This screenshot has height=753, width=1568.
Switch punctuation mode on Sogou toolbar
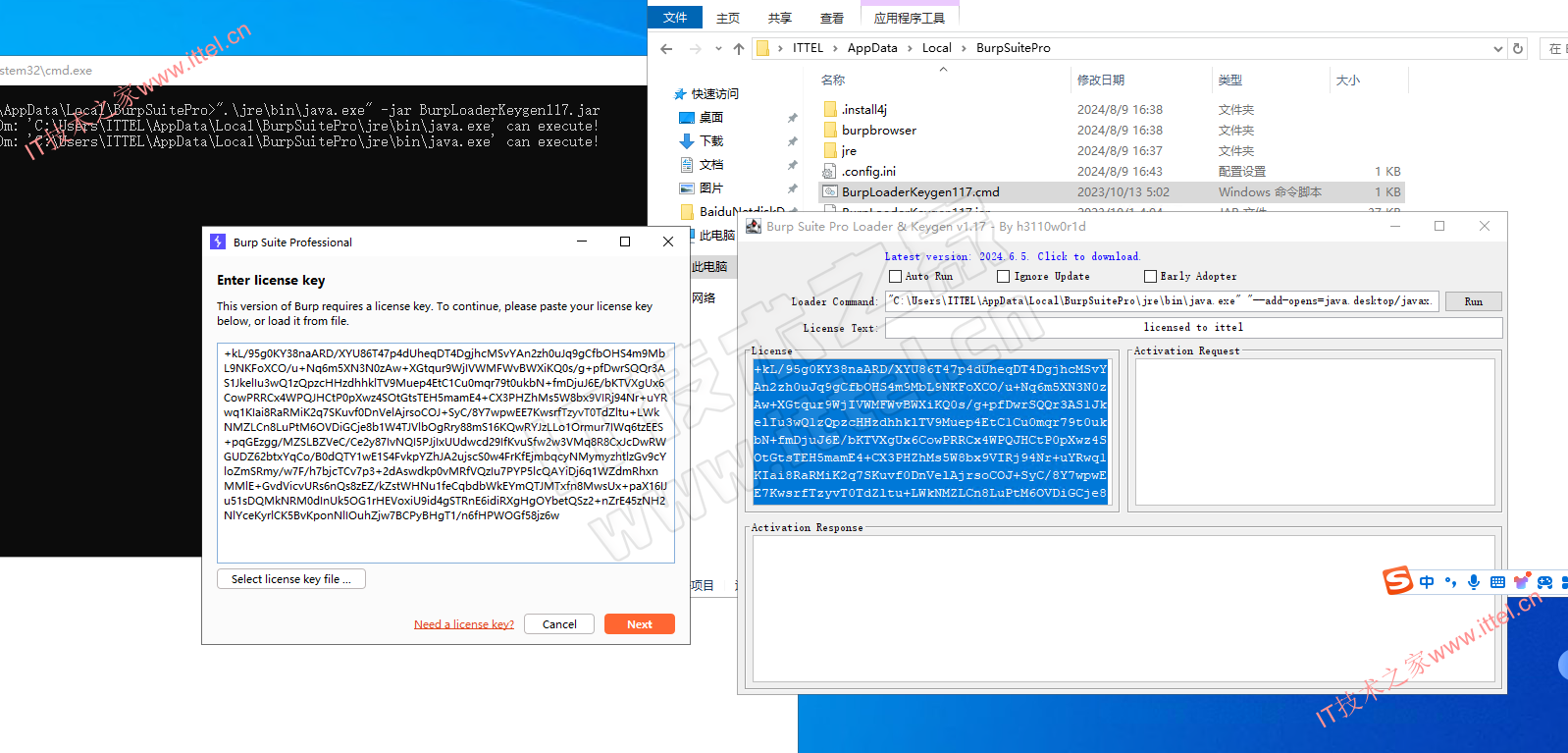[x=1450, y=582]
